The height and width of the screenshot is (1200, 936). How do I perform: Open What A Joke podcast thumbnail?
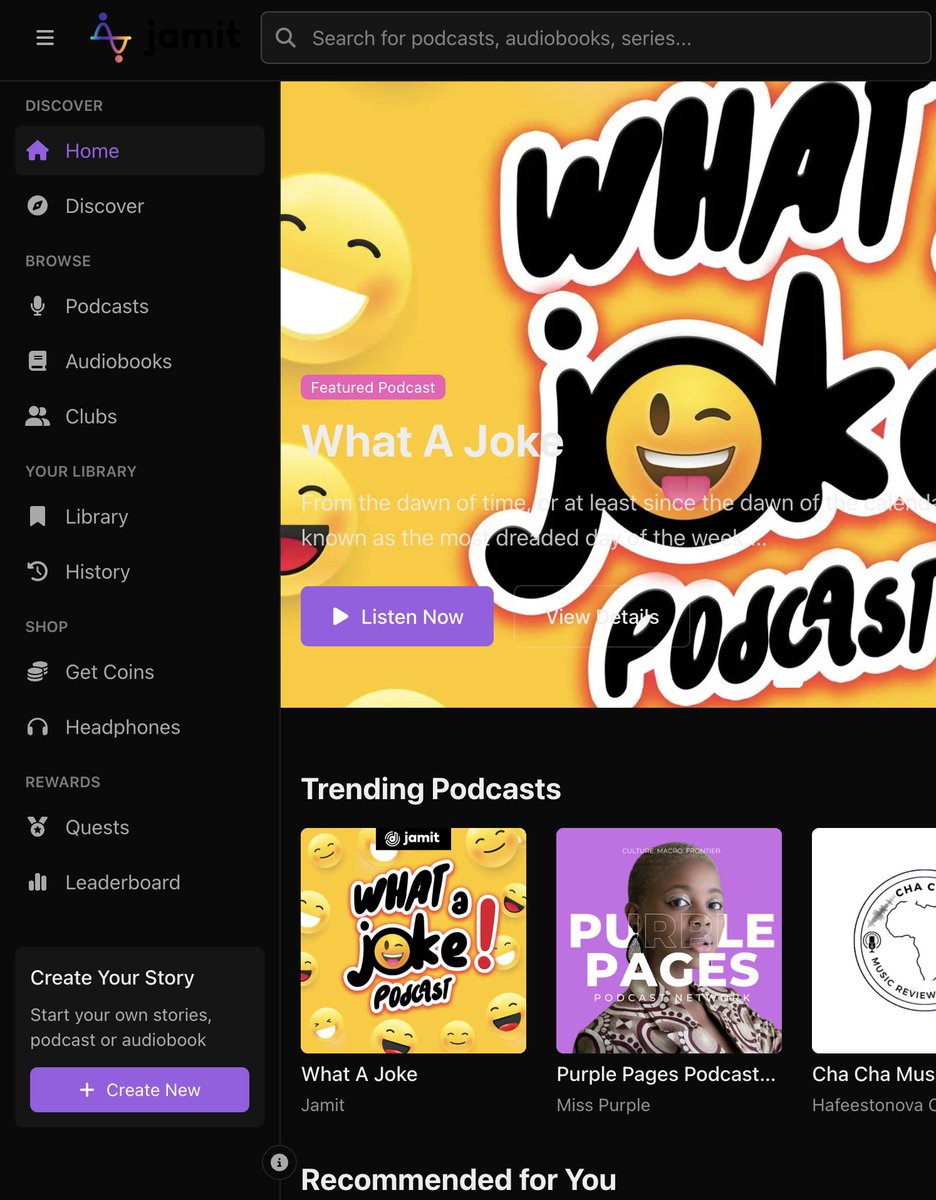coord(413,940)
